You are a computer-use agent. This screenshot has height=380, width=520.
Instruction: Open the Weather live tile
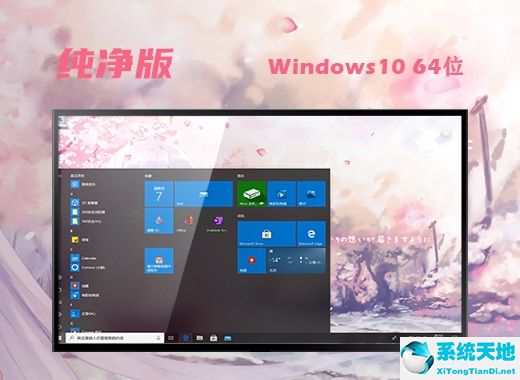tap(297, 261)
